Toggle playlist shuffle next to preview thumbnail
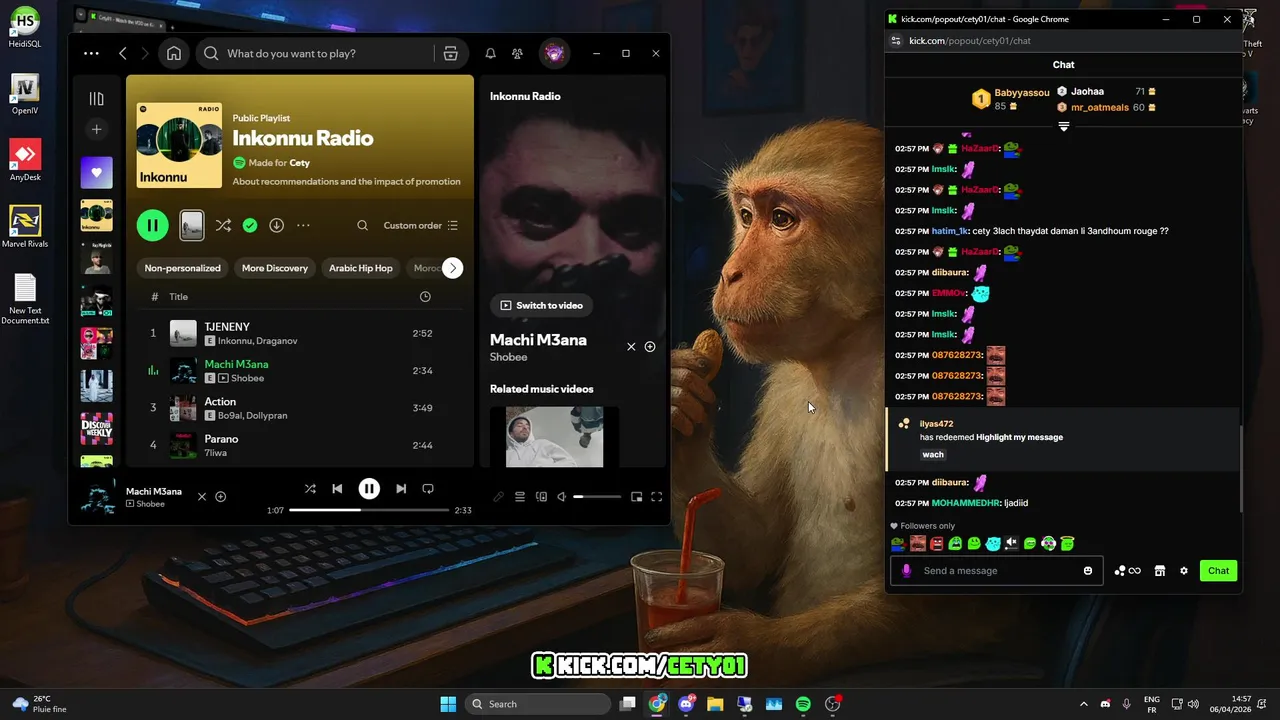This screenshot has width=1280, height=720. 223,225
